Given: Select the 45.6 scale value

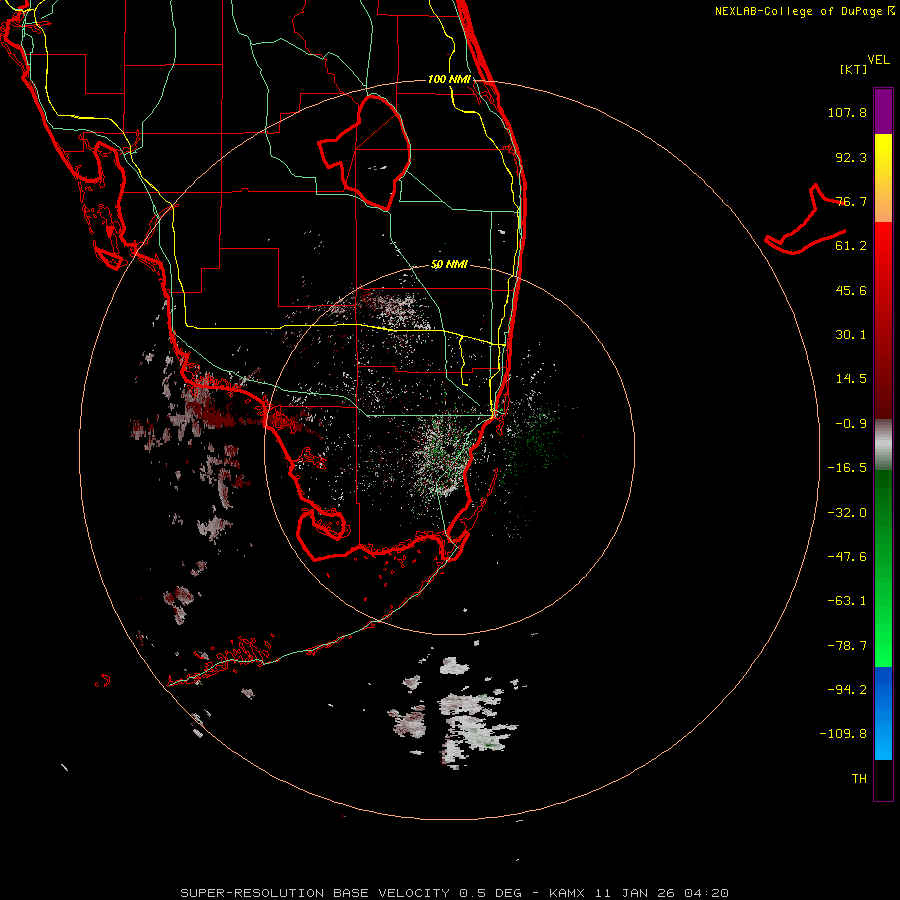Looking at the screenshot, I should tap(851, 290).
